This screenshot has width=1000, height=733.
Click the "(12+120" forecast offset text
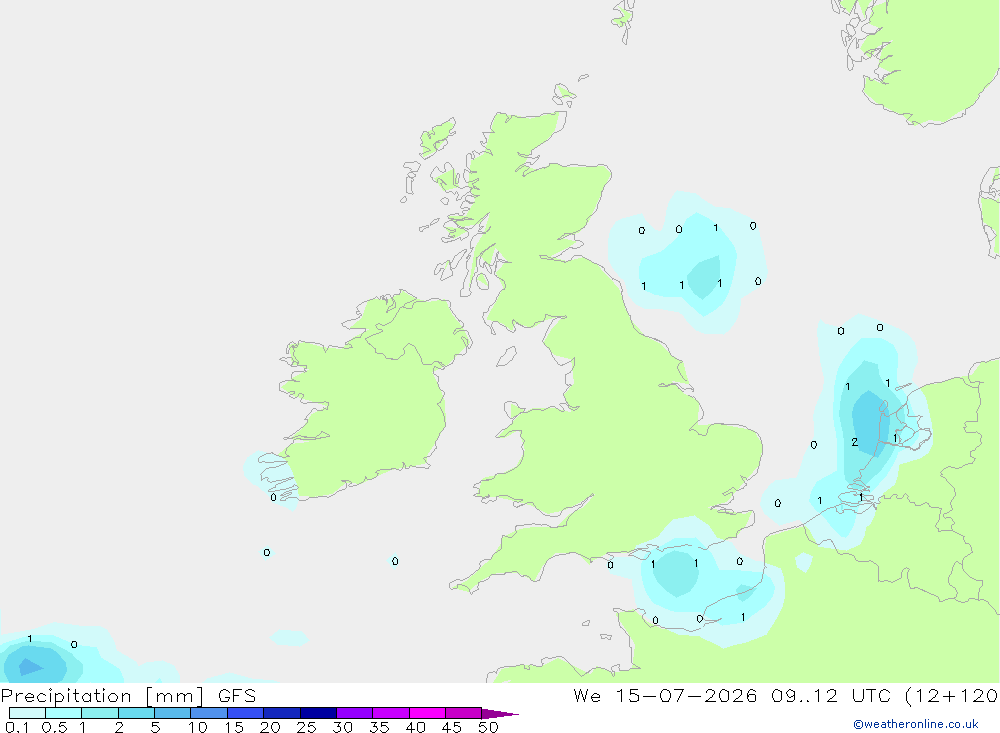point(951,696)
